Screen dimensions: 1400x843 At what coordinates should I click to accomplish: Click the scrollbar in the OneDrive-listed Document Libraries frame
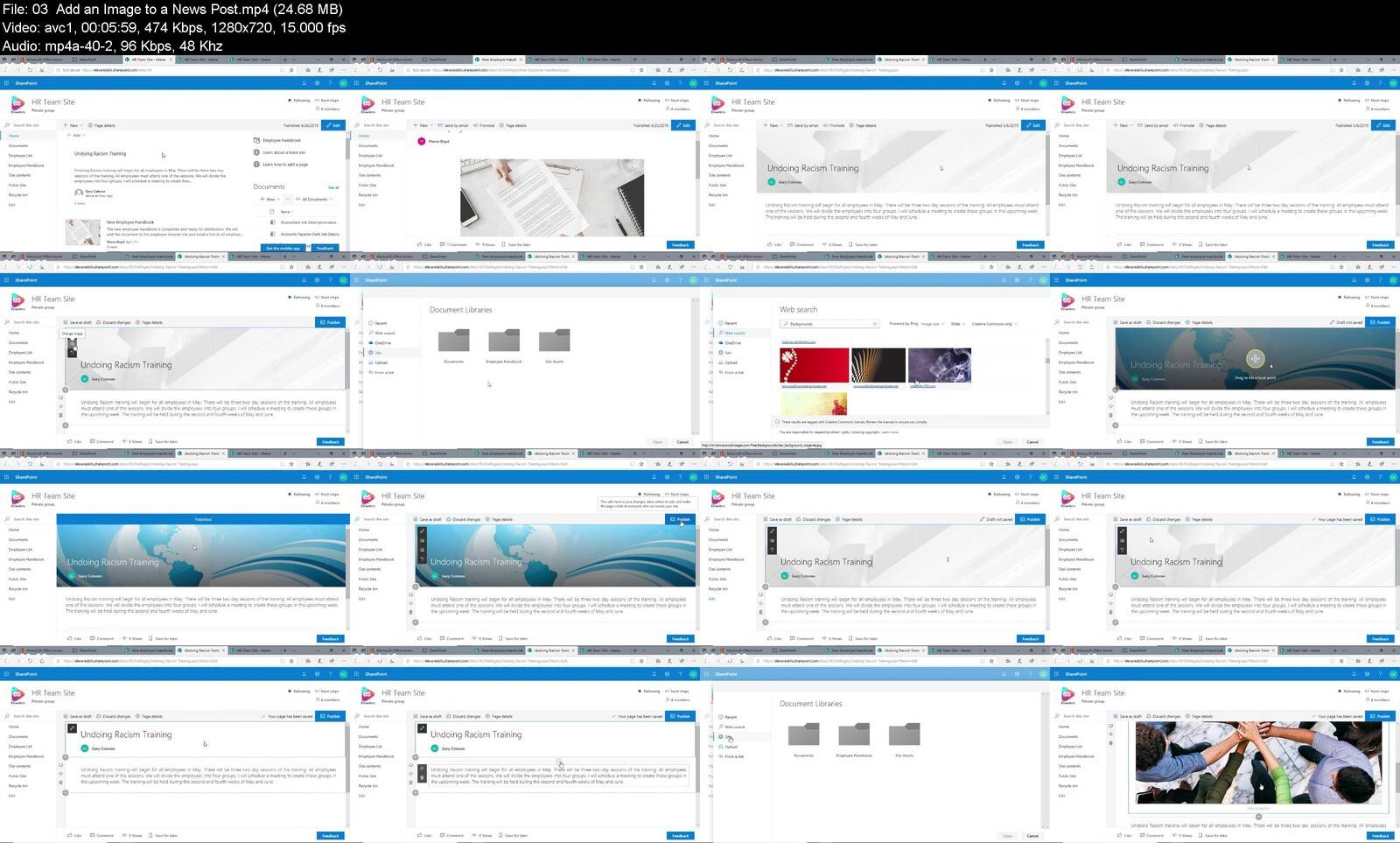(x=696, y=366)
